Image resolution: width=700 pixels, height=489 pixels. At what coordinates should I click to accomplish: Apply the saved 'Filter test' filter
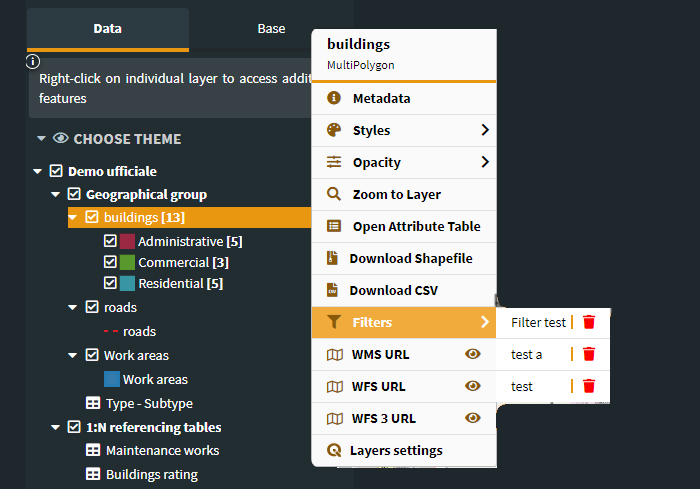(x=538, y=322)
